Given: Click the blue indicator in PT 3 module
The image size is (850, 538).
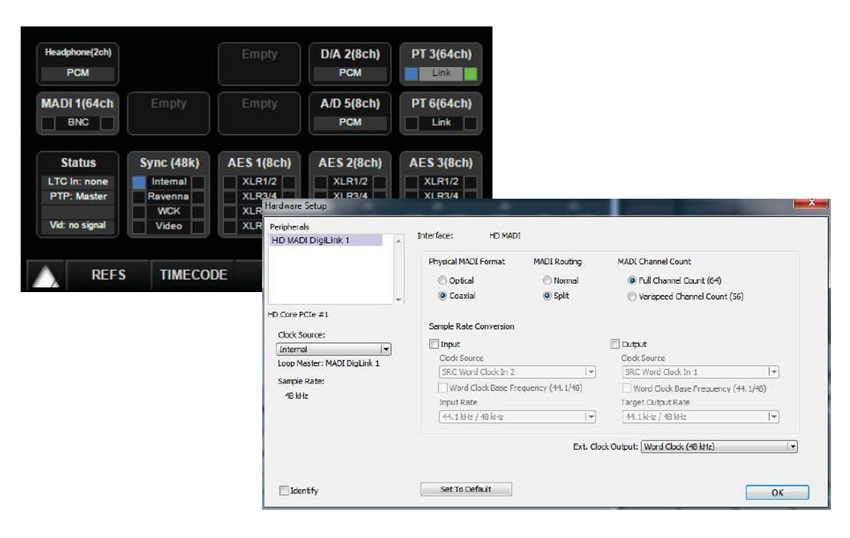Looking at the screenshot, I should click(411, 74).
